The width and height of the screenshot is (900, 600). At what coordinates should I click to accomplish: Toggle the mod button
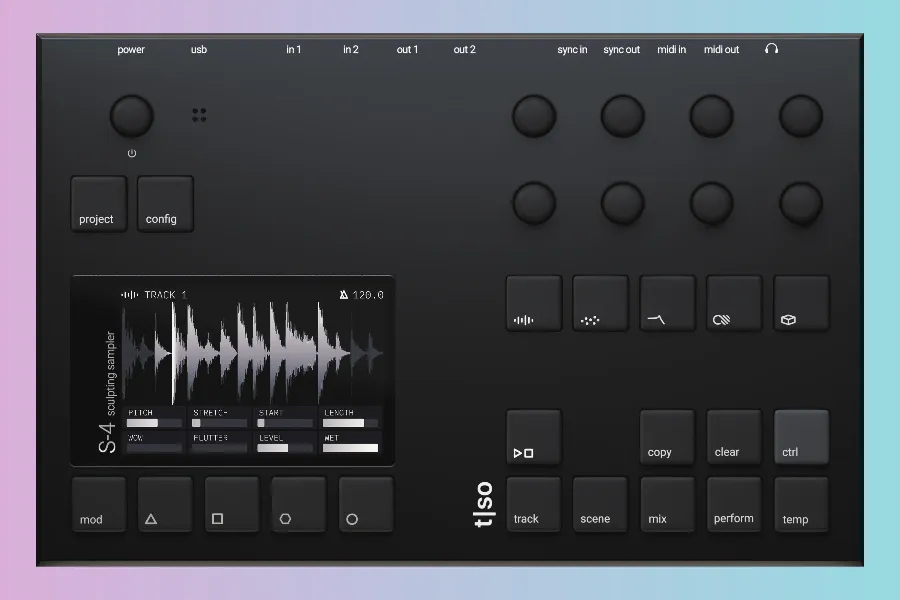tap(99, 504)
